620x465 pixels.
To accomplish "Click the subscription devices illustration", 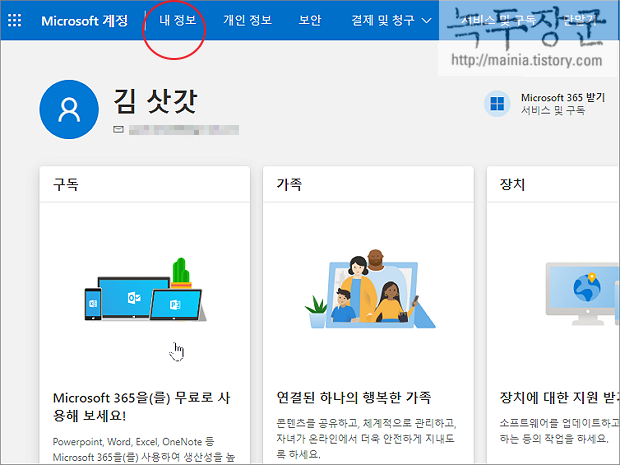I will [x=145, y=290].
